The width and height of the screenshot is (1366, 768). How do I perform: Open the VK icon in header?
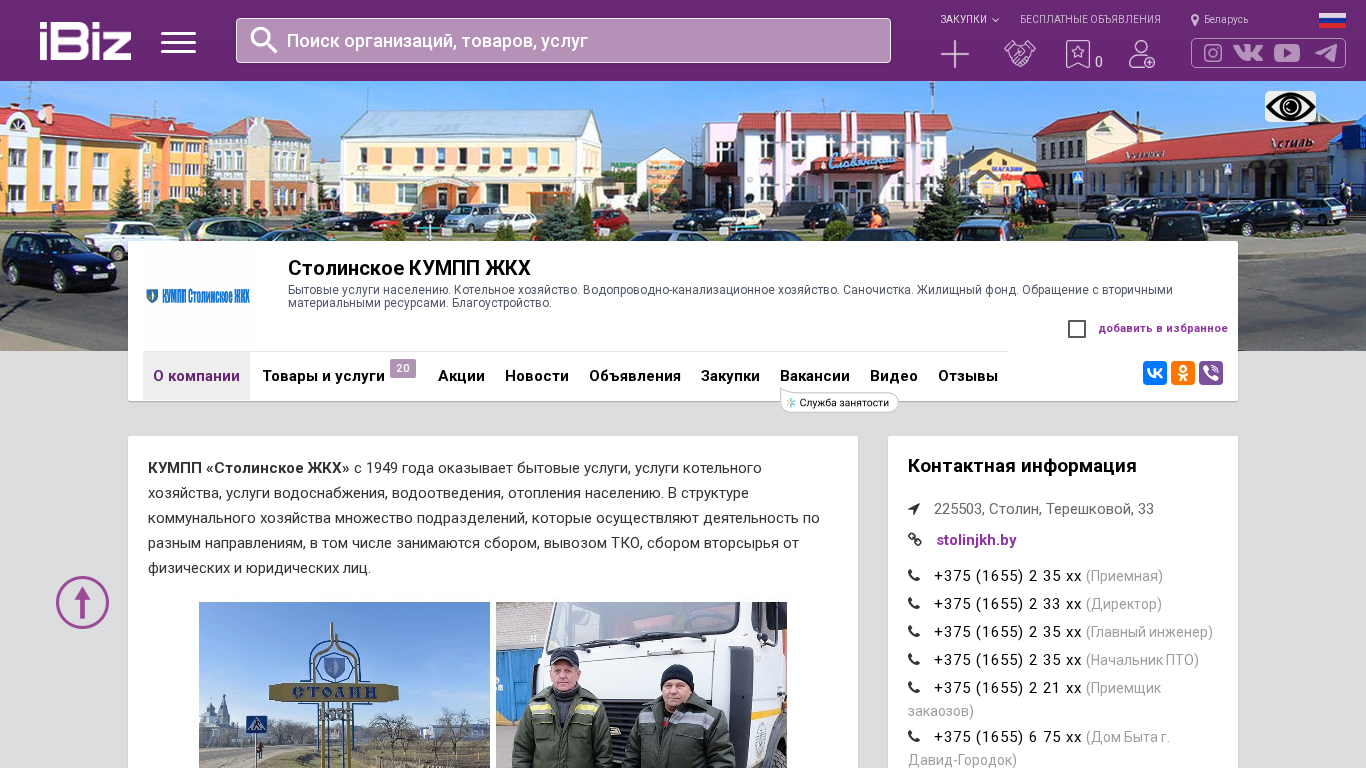click(1248, 53)
